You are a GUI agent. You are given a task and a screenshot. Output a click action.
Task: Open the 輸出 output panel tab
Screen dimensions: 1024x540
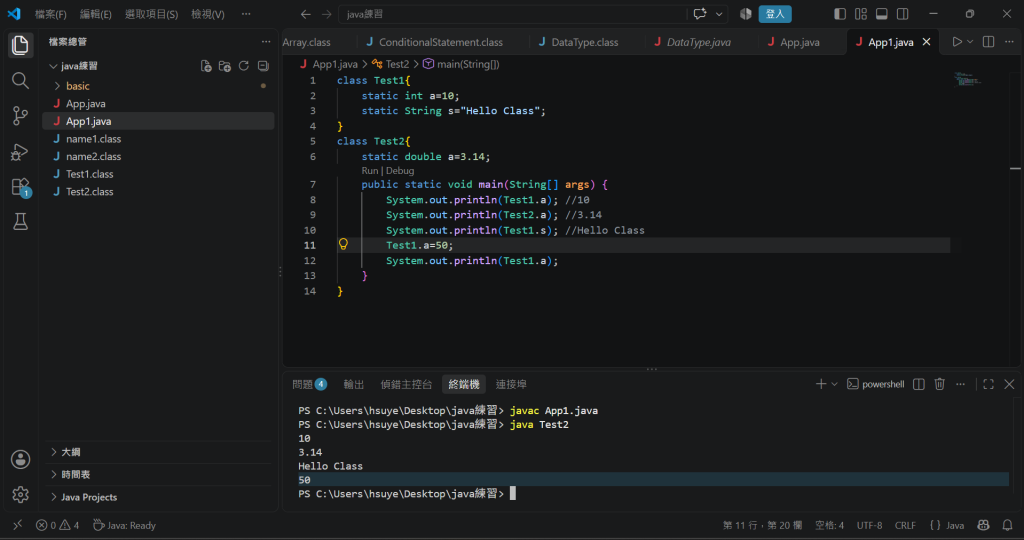pyautogui.click(x=353, y=384)
